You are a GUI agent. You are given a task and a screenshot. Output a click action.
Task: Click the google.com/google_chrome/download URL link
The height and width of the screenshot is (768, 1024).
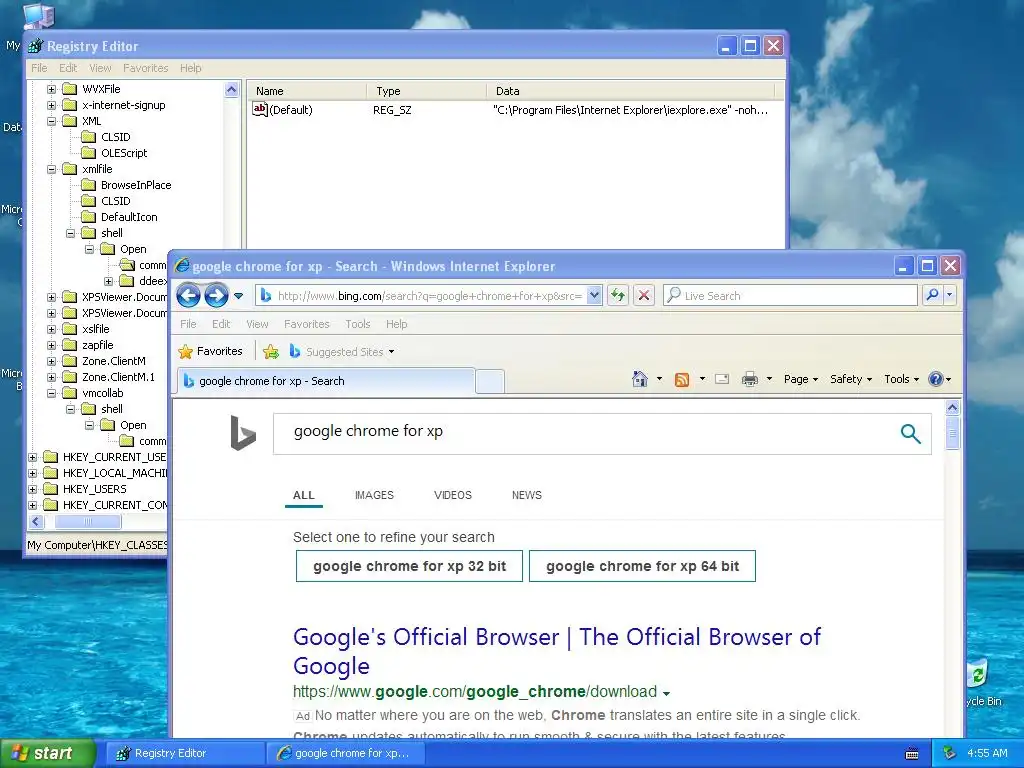475,692
